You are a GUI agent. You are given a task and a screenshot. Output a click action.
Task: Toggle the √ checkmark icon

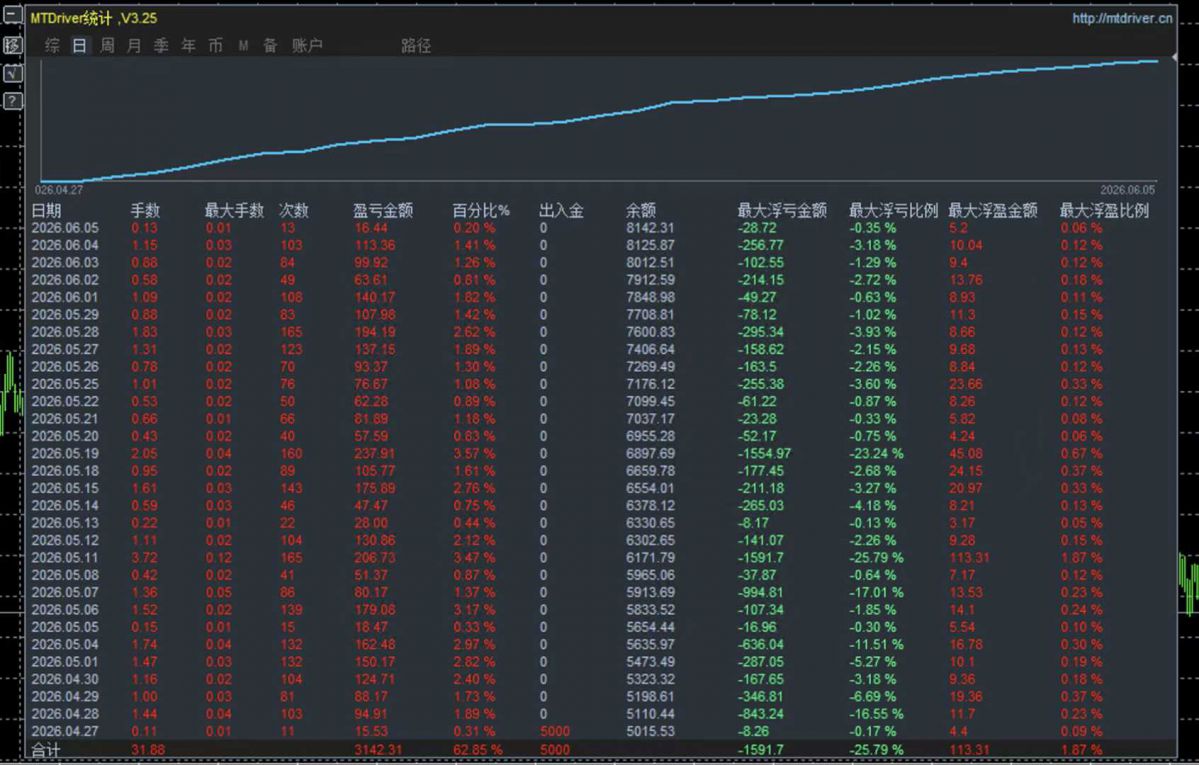[x=13, y=73]
